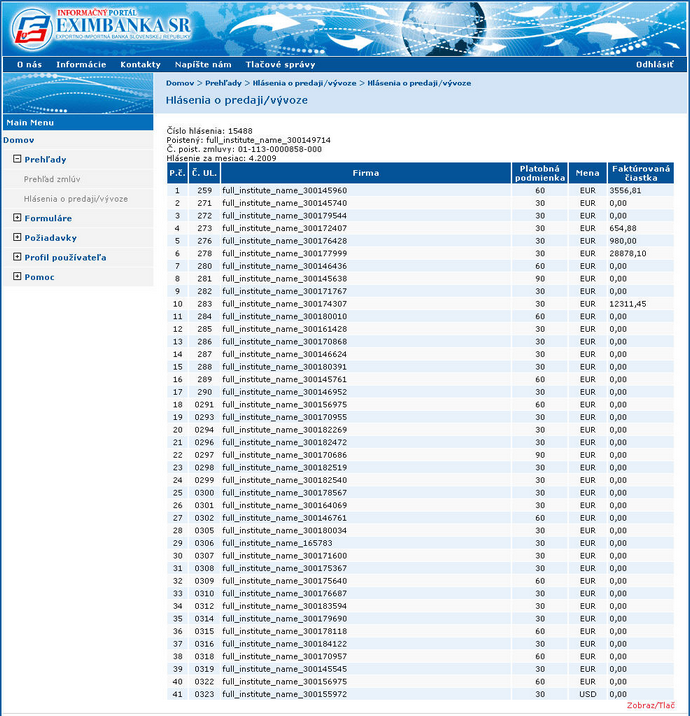Open the Tlačové správy menu item

pyautogui.click(x=280, y=64)
